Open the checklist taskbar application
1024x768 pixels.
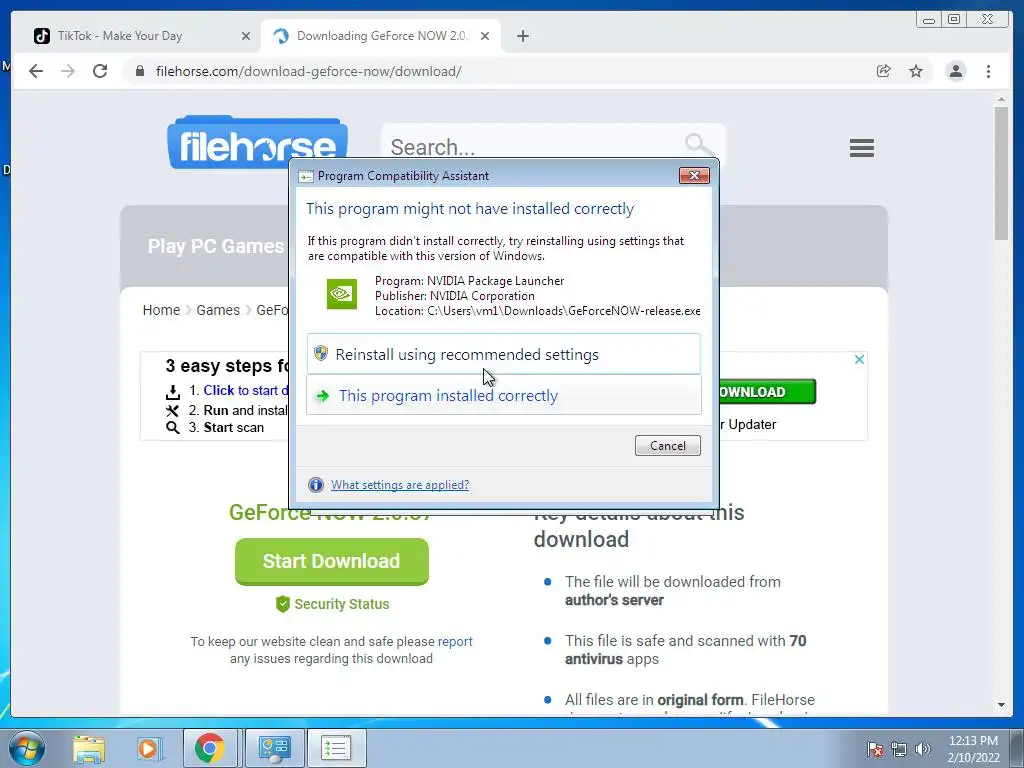(x=336, y=748)
